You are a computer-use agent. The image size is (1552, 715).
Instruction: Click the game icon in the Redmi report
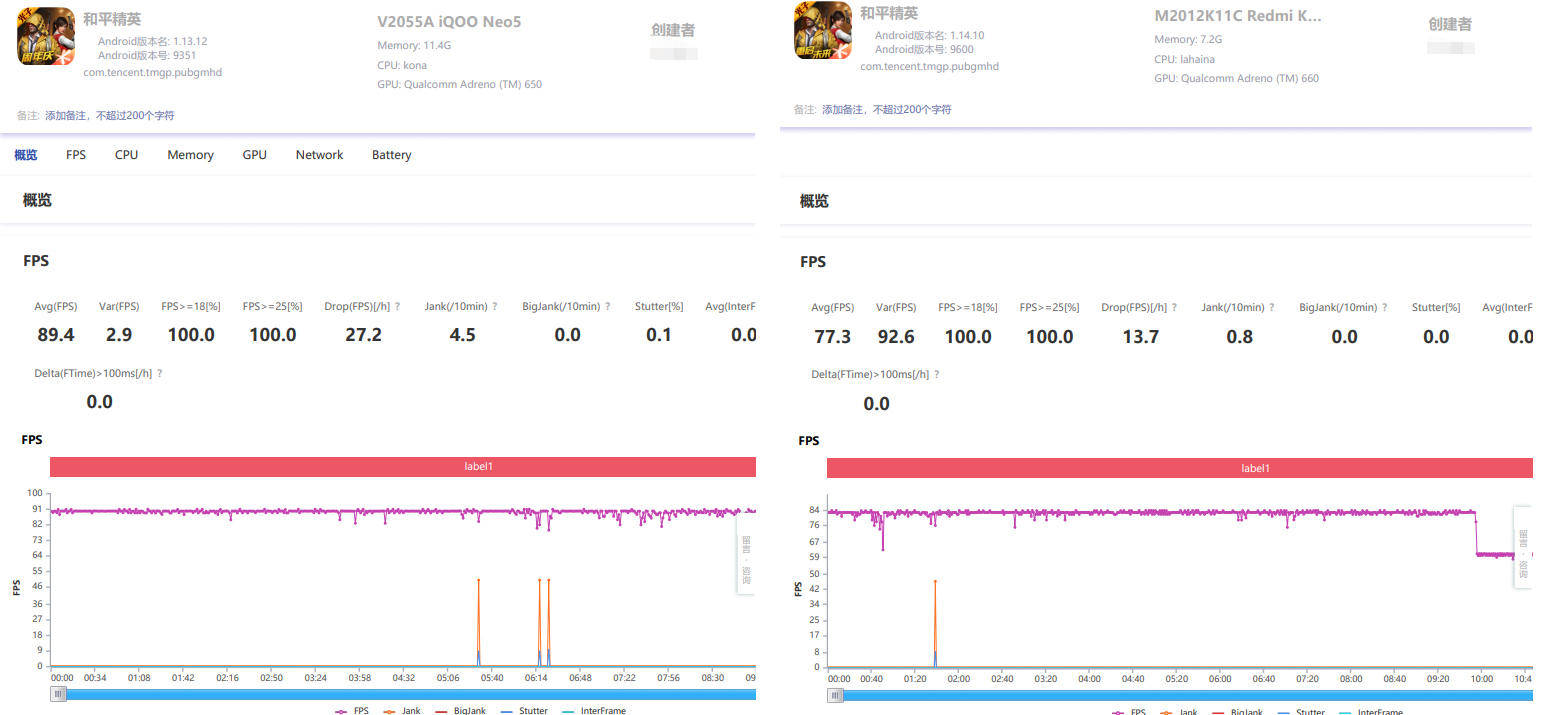pos(823,31)
